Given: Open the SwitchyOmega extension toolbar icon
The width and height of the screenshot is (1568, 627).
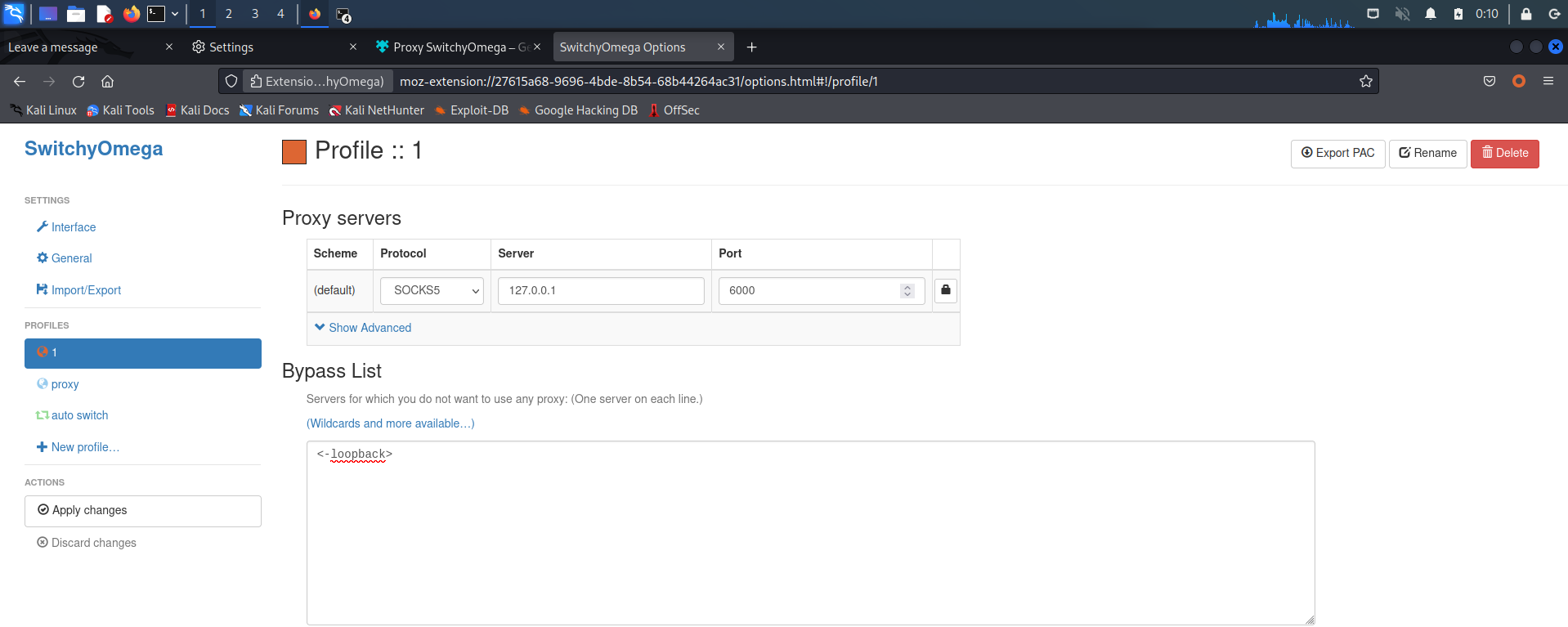Looking at the screenshot, I should point(1519,82).
